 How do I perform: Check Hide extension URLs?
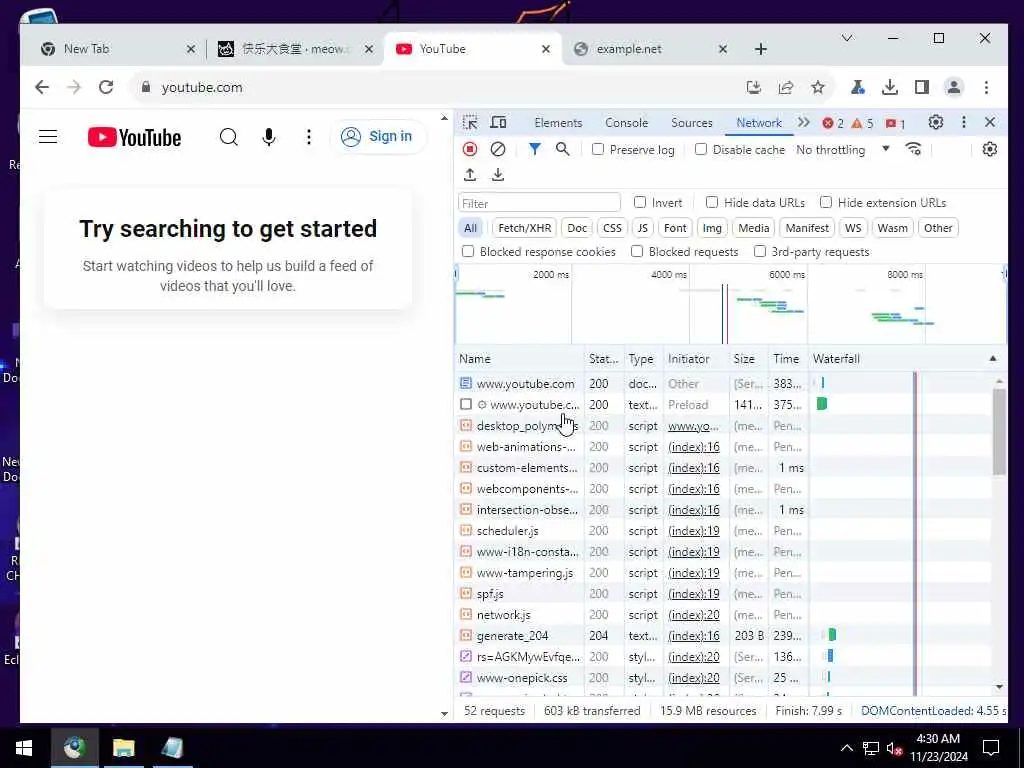[826, 202]
